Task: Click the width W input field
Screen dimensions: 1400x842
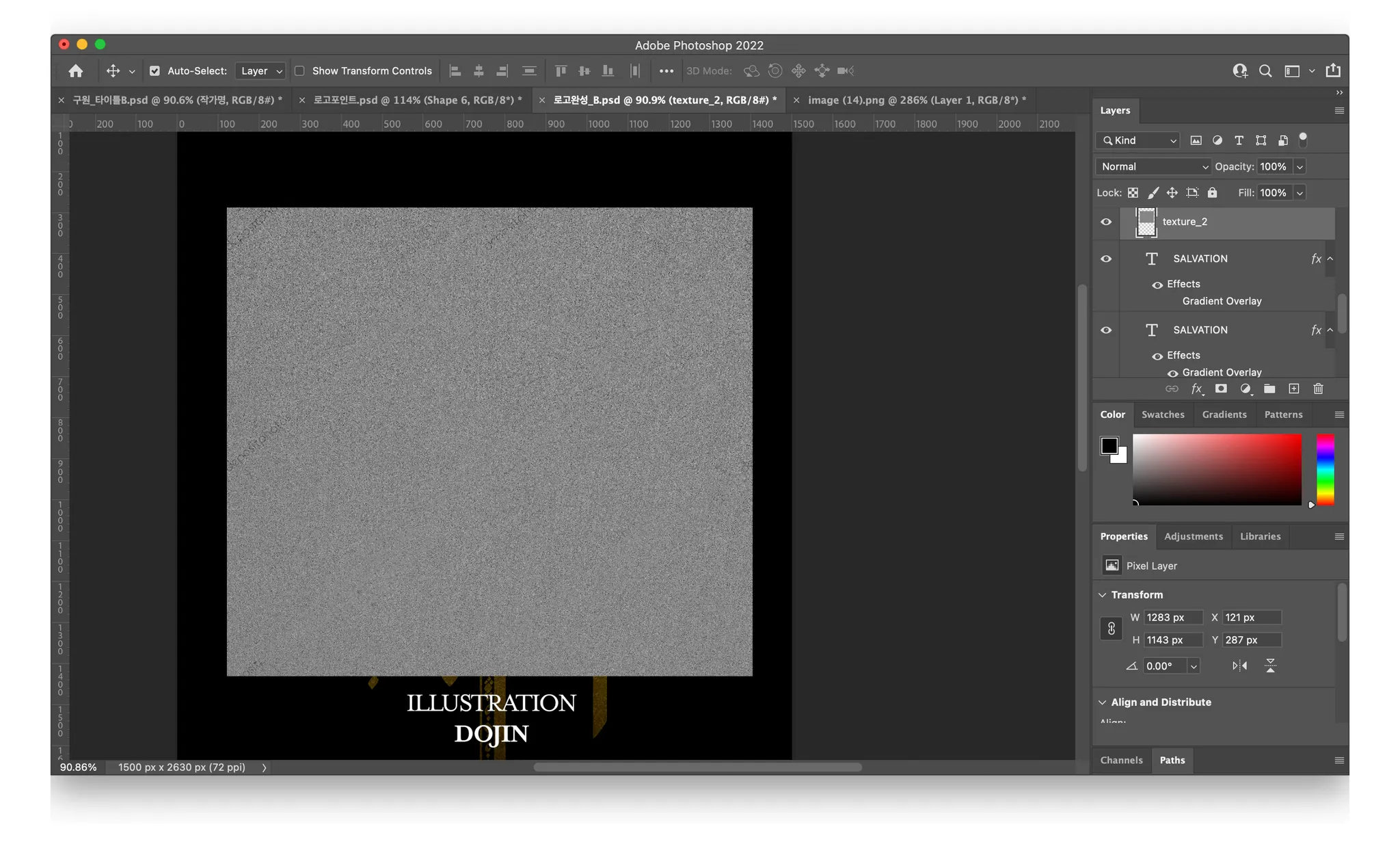Action: (1172, 618)
